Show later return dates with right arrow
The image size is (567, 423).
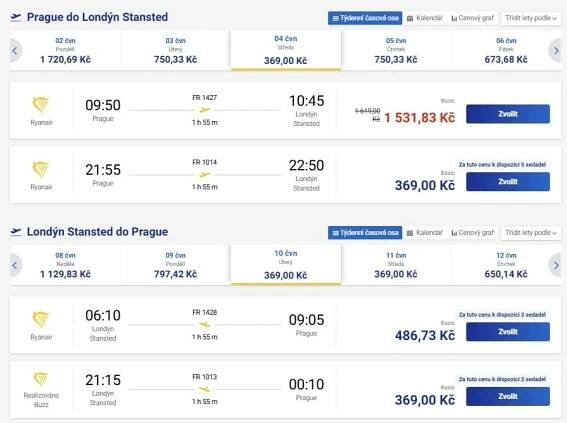click(x=556, y=266)
